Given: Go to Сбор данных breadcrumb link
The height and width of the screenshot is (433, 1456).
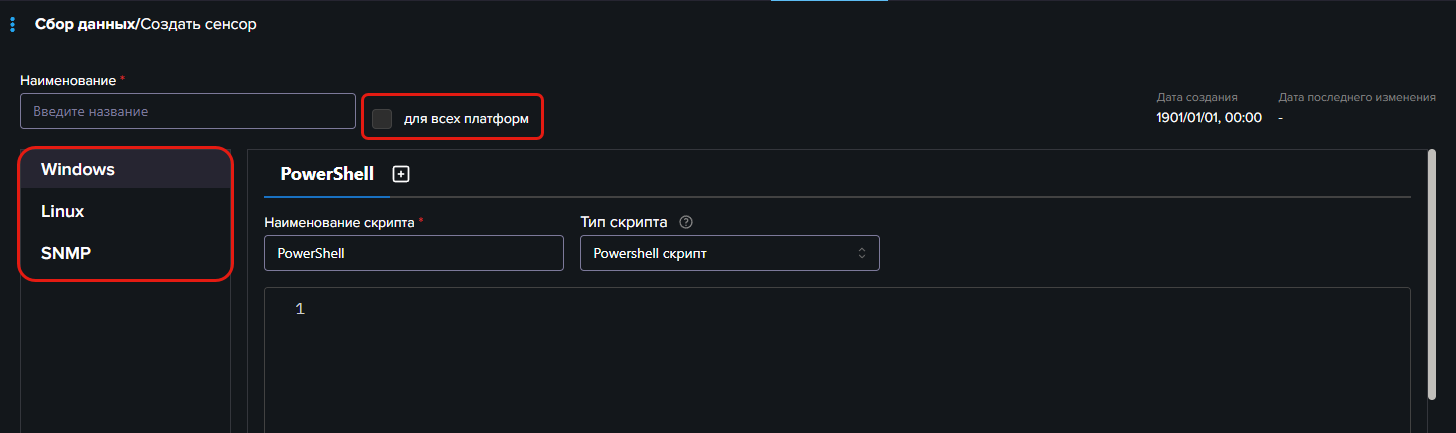Looking at the screenshot, I should point(84,24).
